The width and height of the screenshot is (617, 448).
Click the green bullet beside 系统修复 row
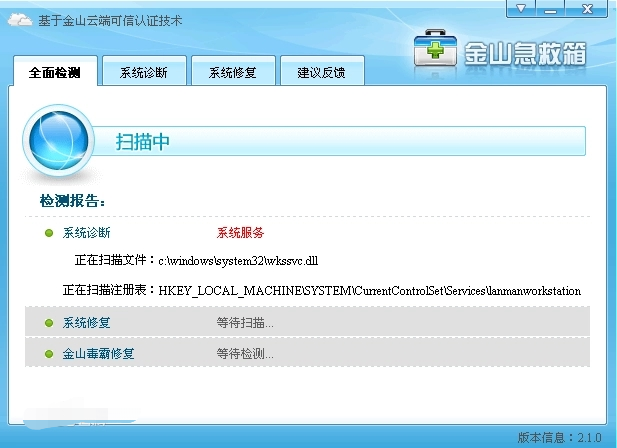(x=49, y=323)
